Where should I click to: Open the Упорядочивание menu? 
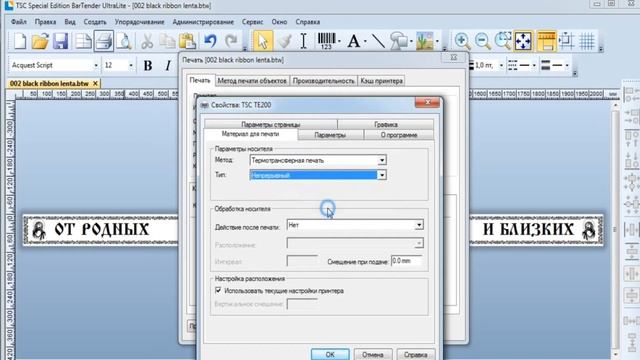pos(139,22)
